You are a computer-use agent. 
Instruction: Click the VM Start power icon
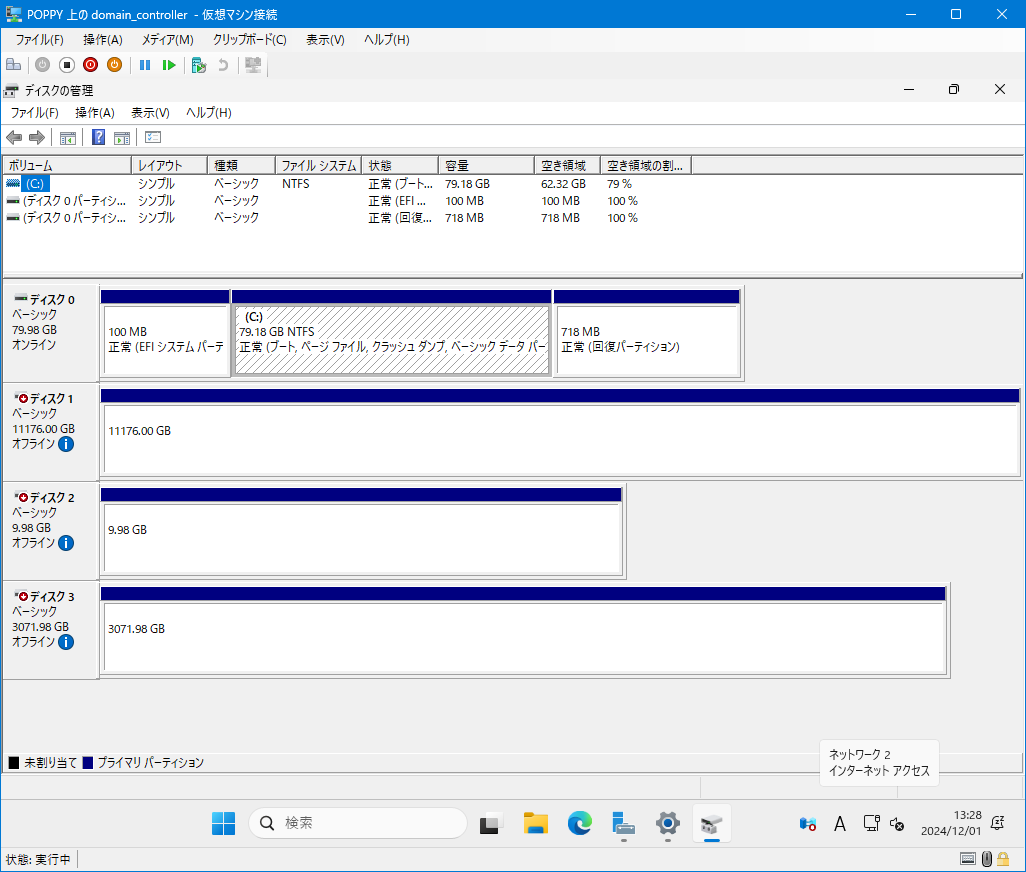(x=43, y=65)
